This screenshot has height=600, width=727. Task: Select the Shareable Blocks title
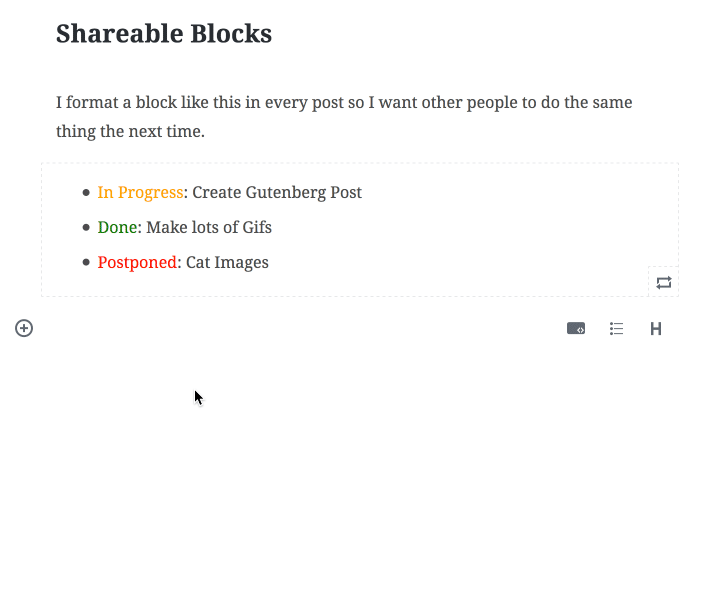(164, 33)
